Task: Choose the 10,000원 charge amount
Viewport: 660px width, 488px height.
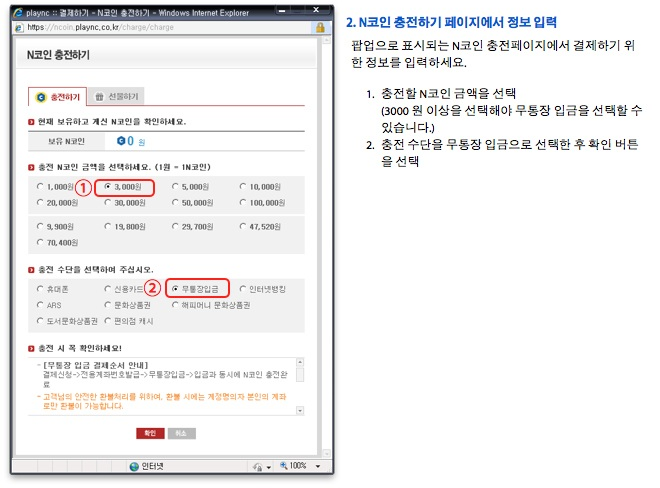Action: coord(243,187)
